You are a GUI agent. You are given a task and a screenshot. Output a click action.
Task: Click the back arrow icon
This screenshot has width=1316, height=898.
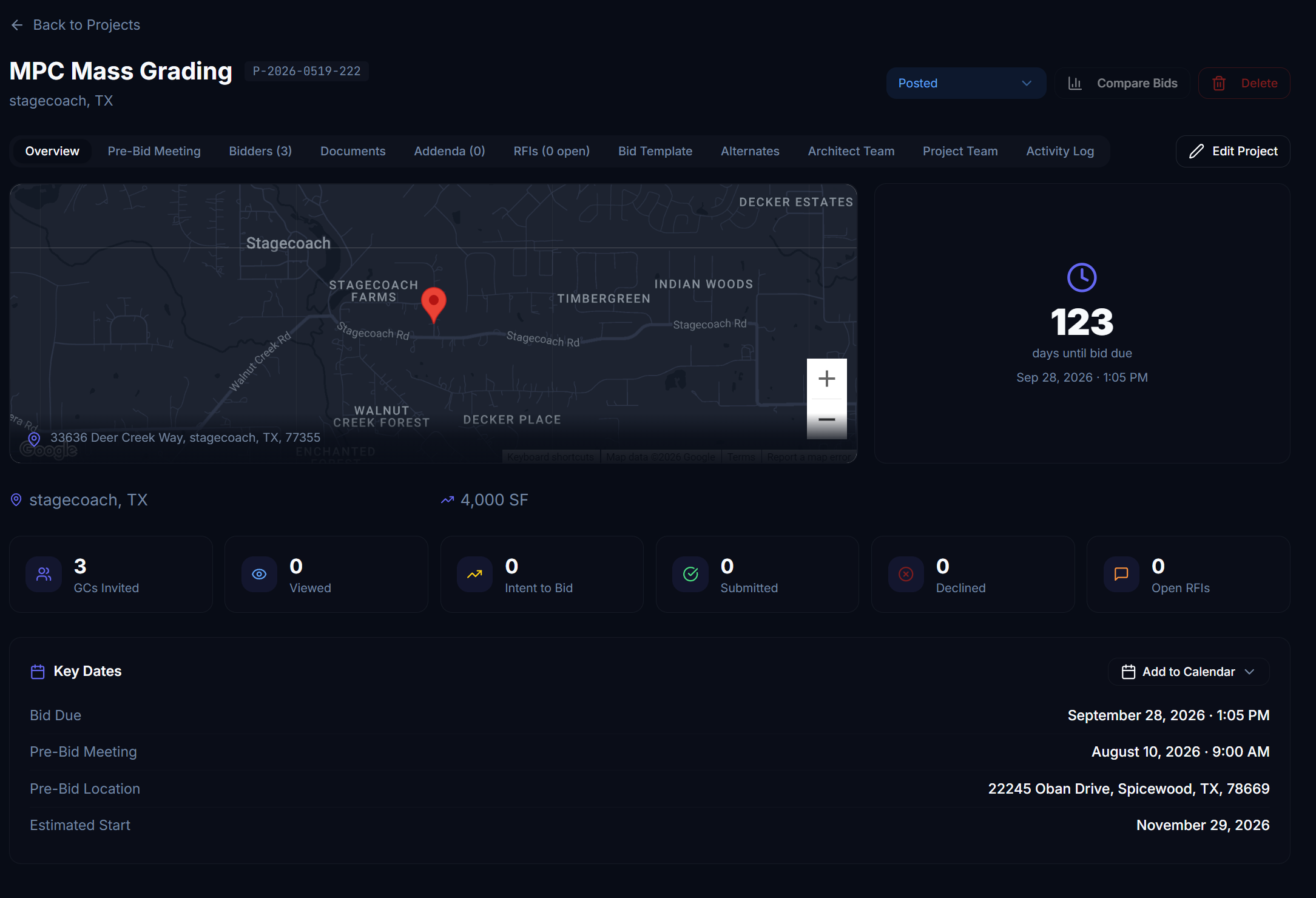[x=17, y=25]
